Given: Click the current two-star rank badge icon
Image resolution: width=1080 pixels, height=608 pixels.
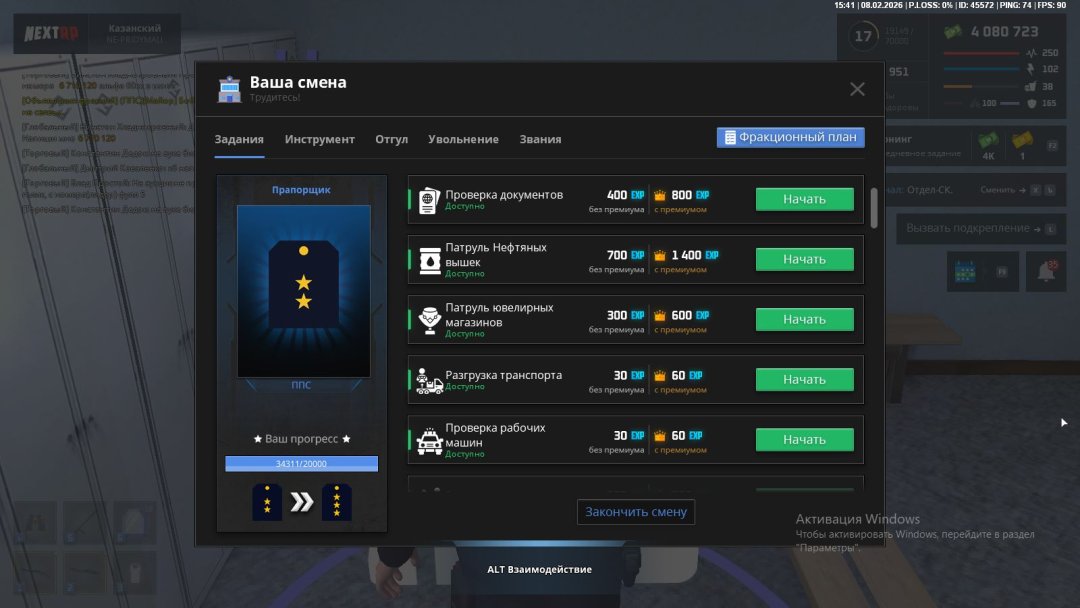Looking at the screenshot, I should (267, 502).
